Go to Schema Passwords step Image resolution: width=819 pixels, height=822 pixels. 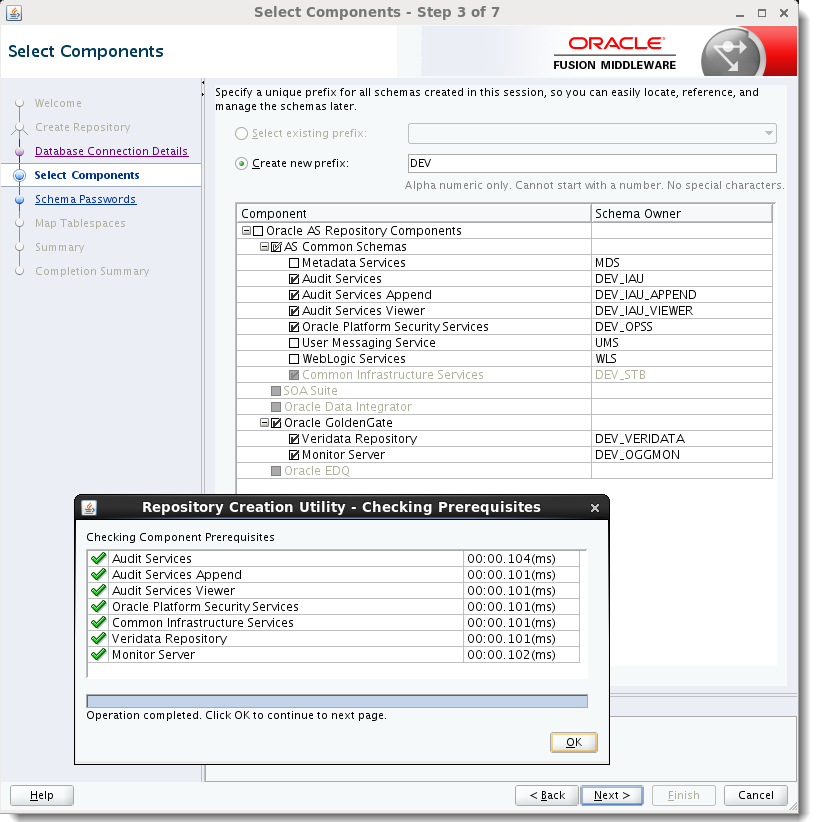tap(85, 199)
